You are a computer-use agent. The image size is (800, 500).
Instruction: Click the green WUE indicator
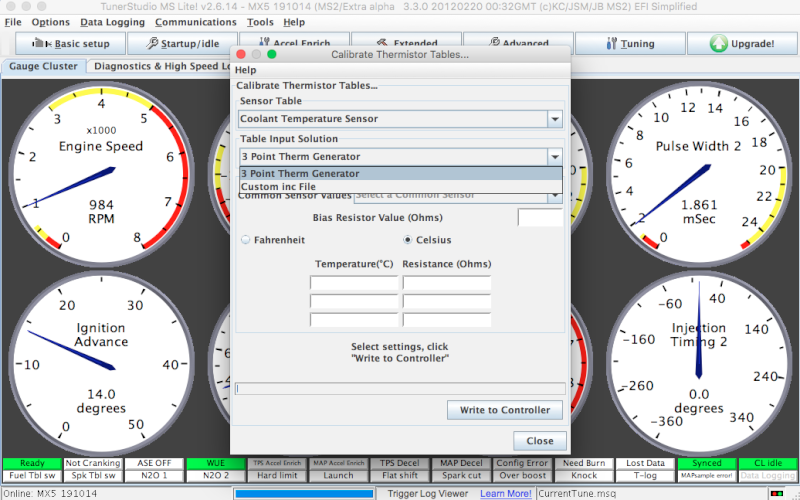215,463
